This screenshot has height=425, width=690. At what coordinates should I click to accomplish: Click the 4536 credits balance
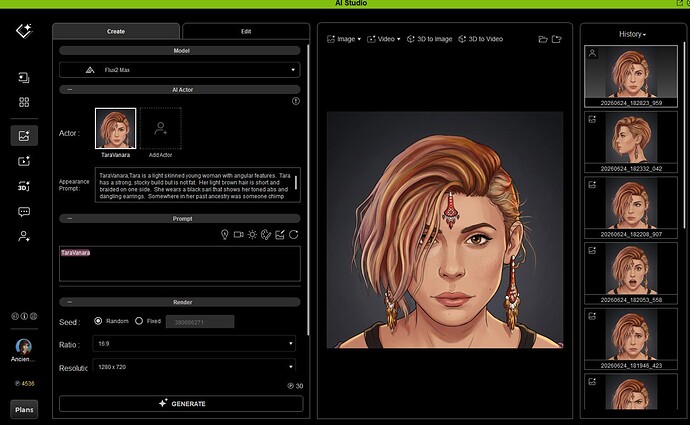[x=24, y=384]
